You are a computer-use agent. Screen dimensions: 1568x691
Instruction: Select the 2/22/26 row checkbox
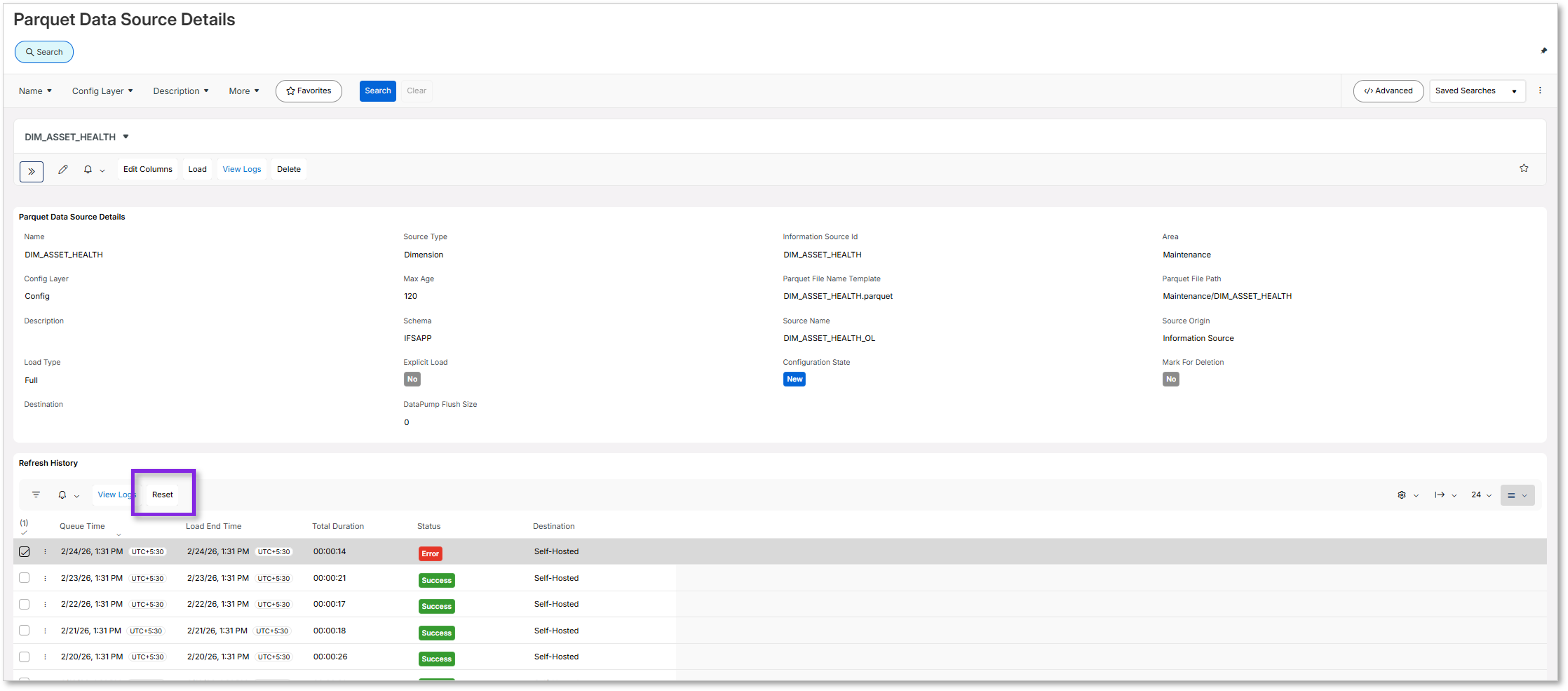[24, 604]
